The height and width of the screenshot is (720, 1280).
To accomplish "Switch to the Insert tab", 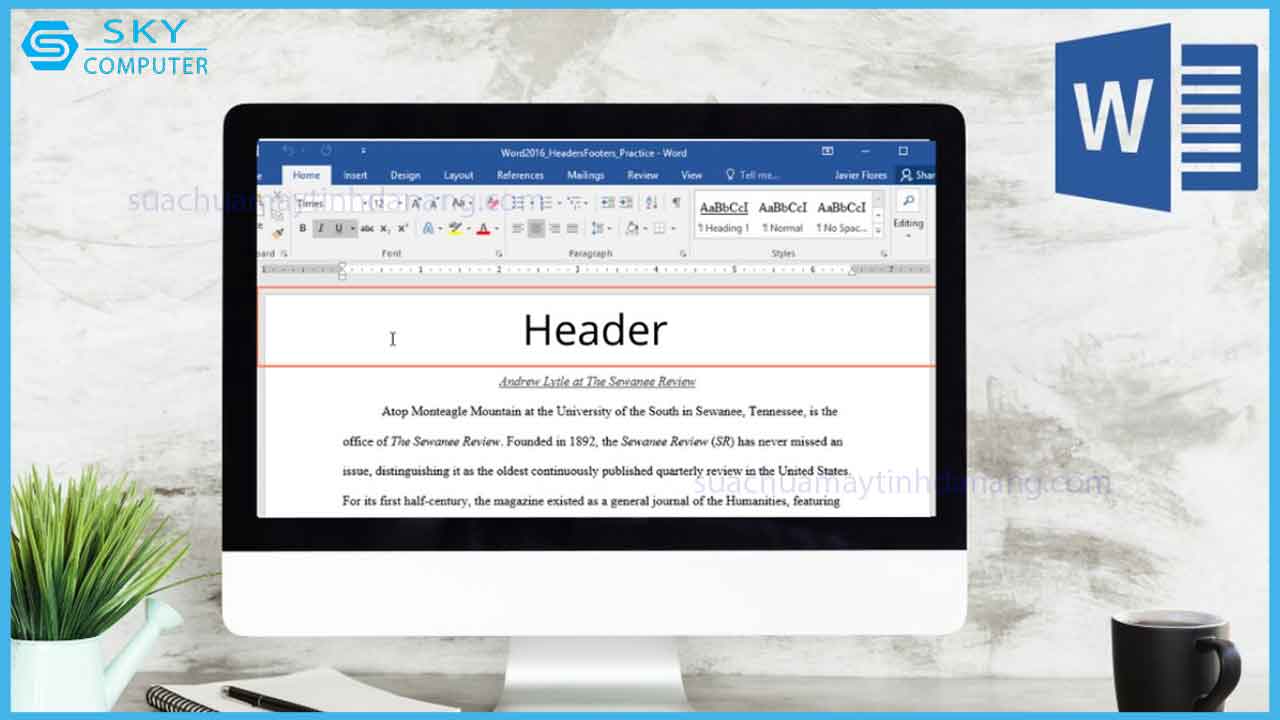I will click(355, 175).
